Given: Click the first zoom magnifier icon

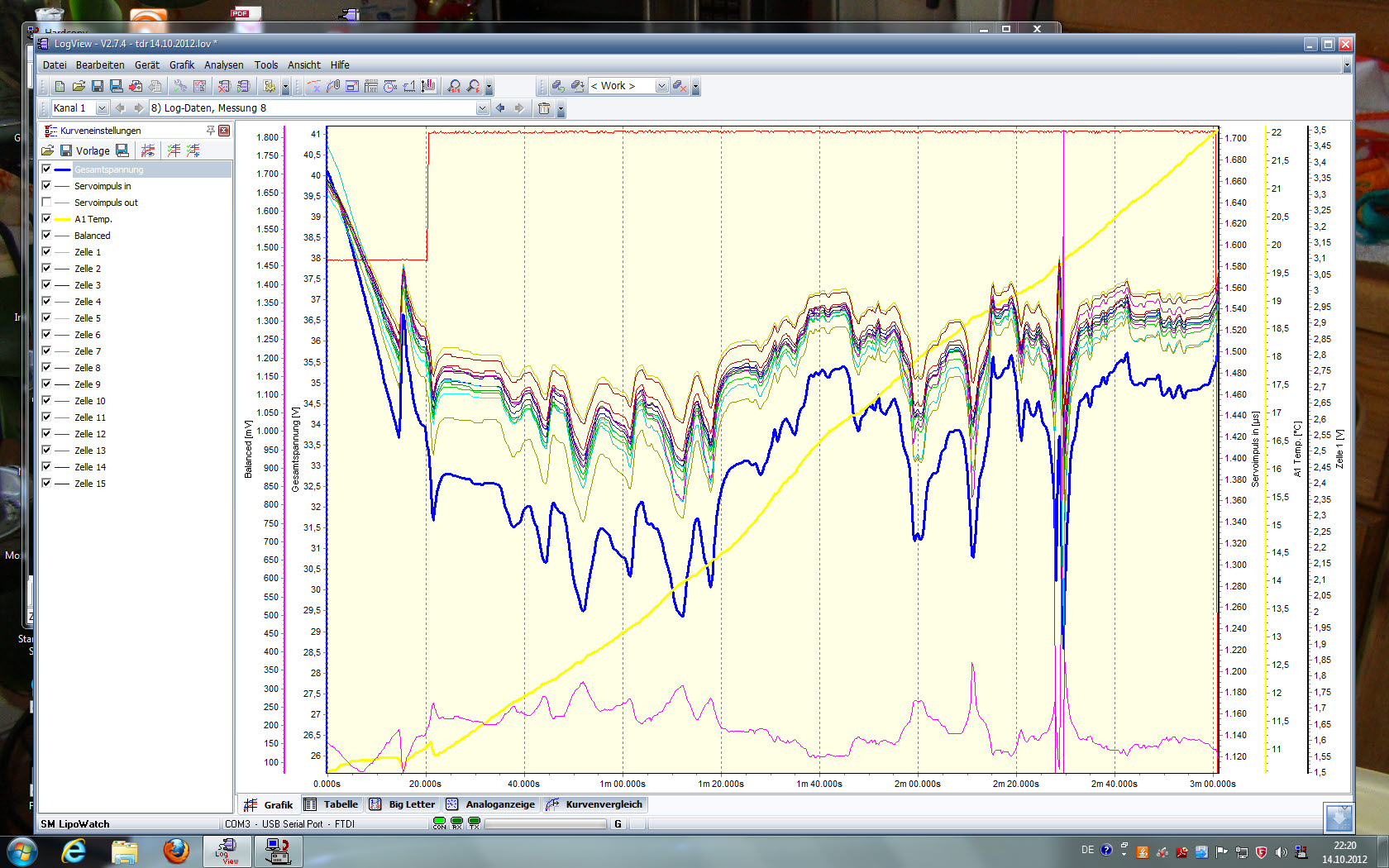Looking at the screenshot, I should (x=454, y=86).
